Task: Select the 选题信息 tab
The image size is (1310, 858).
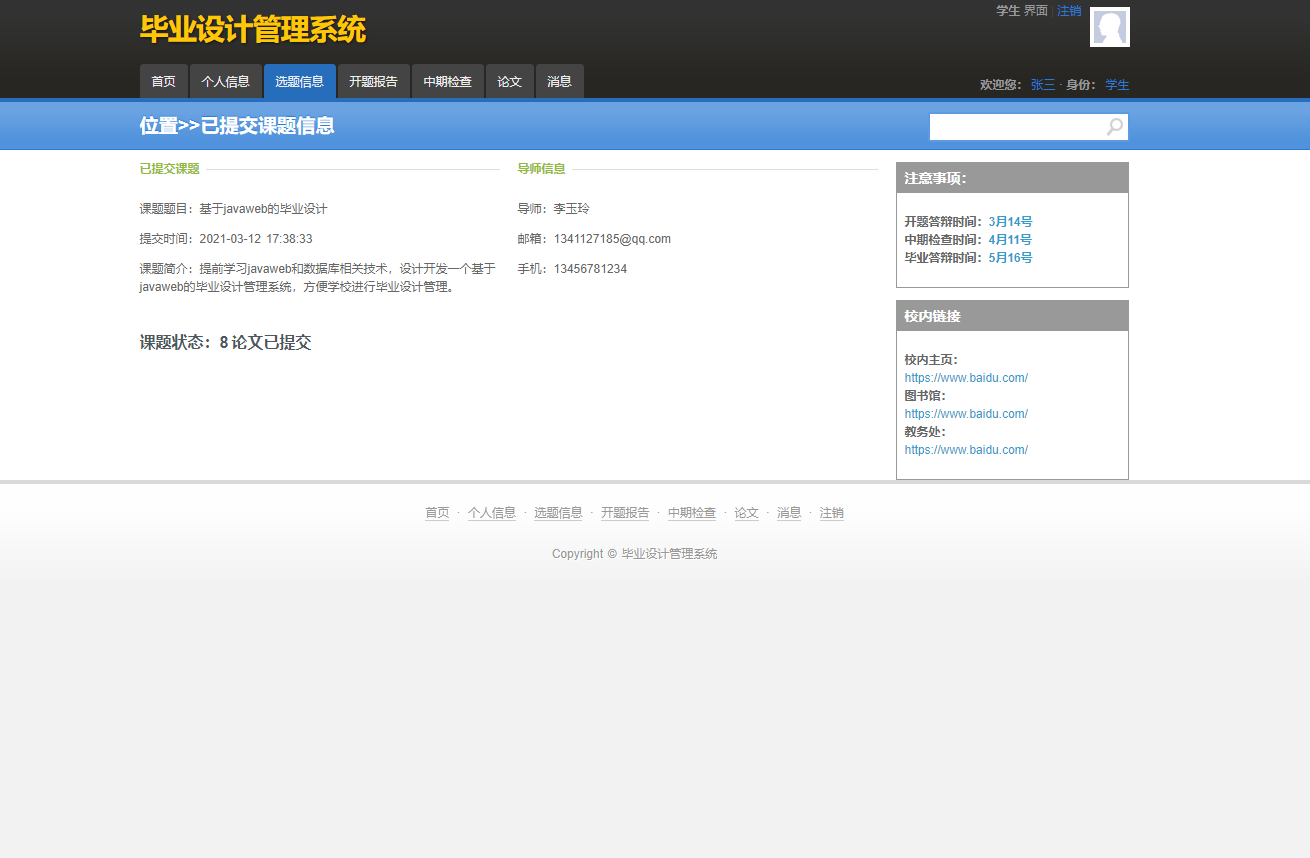Action: pyautogui.click(x=299, y=82)
